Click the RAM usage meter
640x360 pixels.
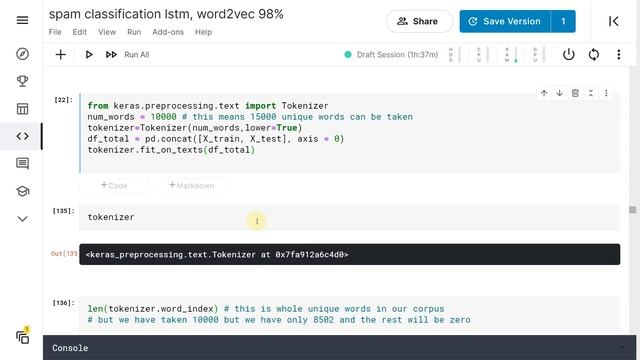click(x=510, y=55)
